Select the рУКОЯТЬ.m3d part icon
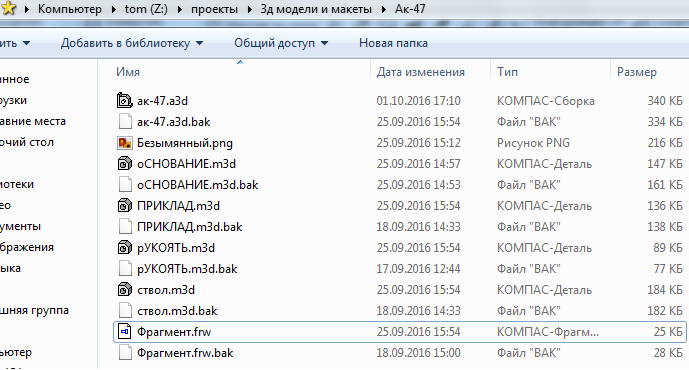The height and width of the screenshot is (370, 689). [125, 248]
